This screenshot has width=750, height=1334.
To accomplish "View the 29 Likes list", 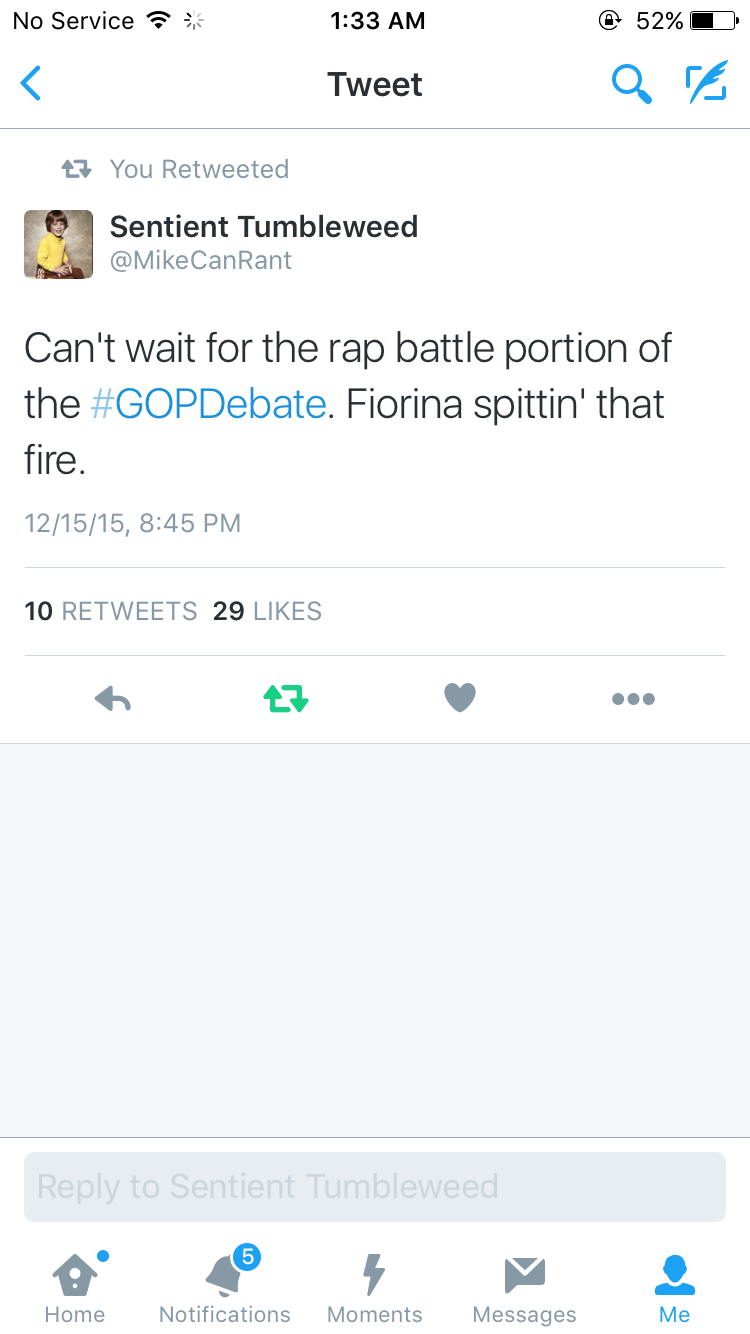I will 267,611.
